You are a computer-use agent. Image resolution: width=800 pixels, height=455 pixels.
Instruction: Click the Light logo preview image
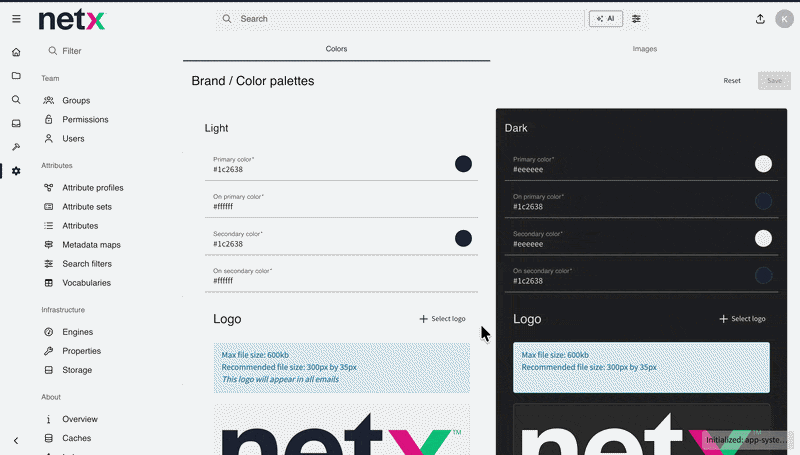coord(342,430)
